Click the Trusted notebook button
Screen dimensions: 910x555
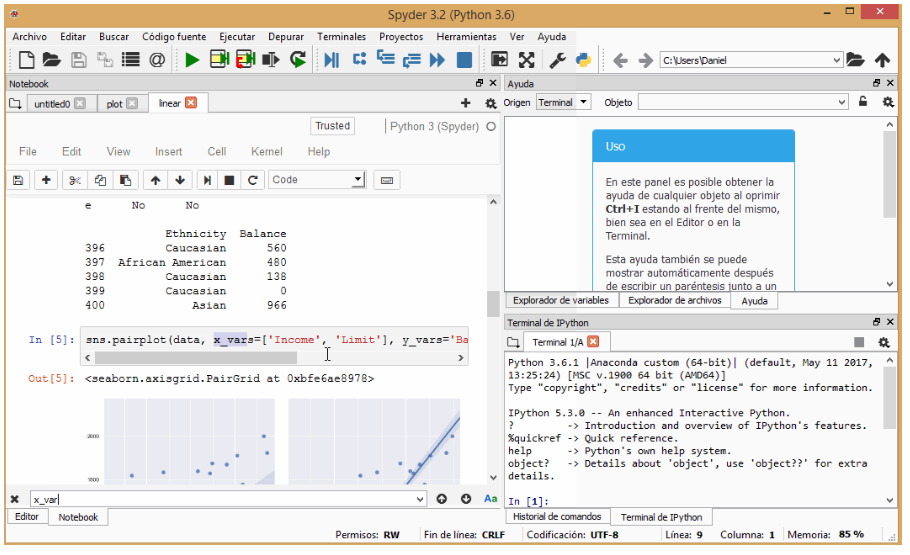pos(333,126)
